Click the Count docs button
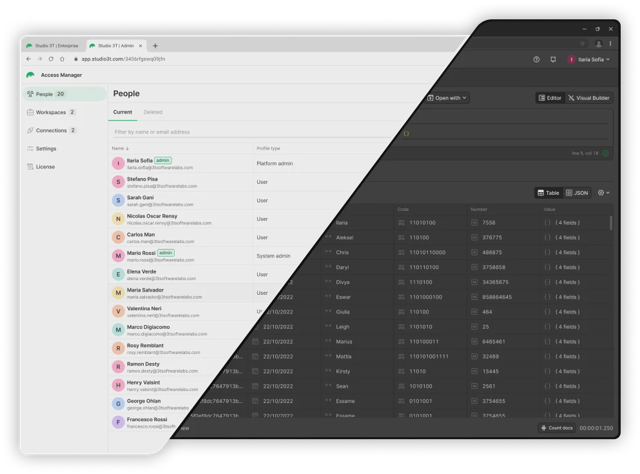Image resolution: width=640 pixels, height=474 pixels. (556, 428)
